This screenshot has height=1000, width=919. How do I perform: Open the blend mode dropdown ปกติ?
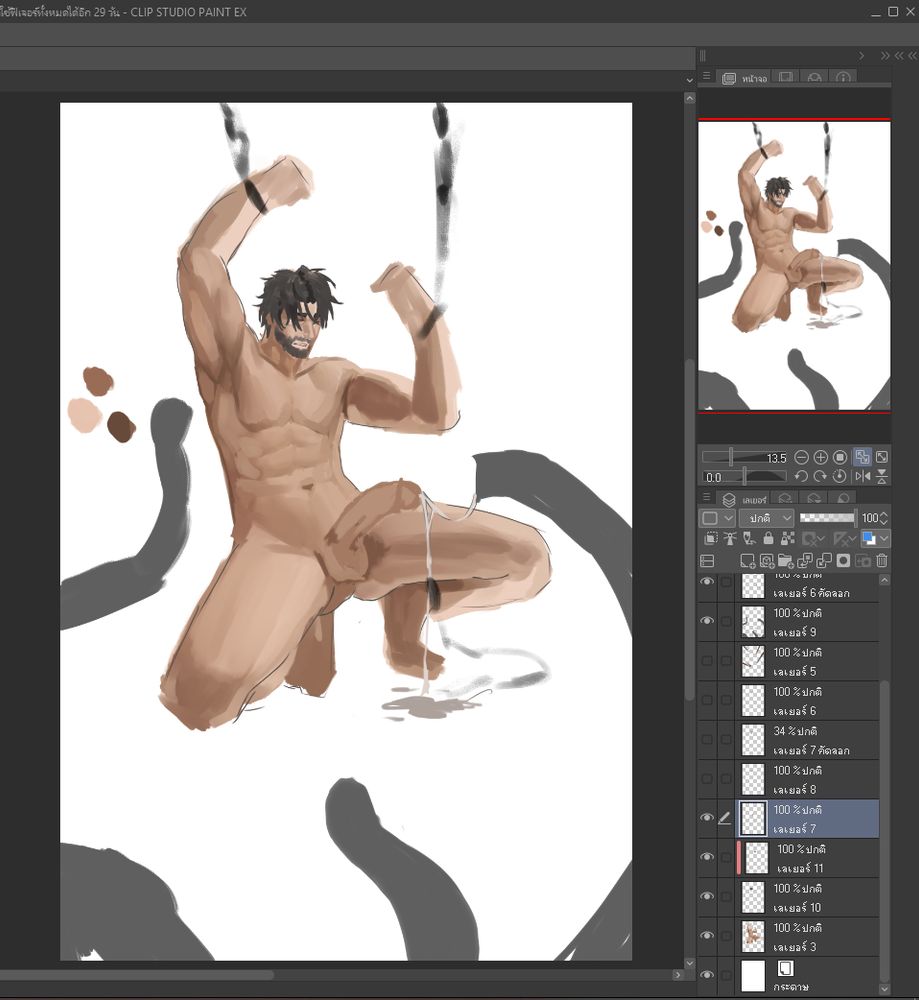(767, 518)
